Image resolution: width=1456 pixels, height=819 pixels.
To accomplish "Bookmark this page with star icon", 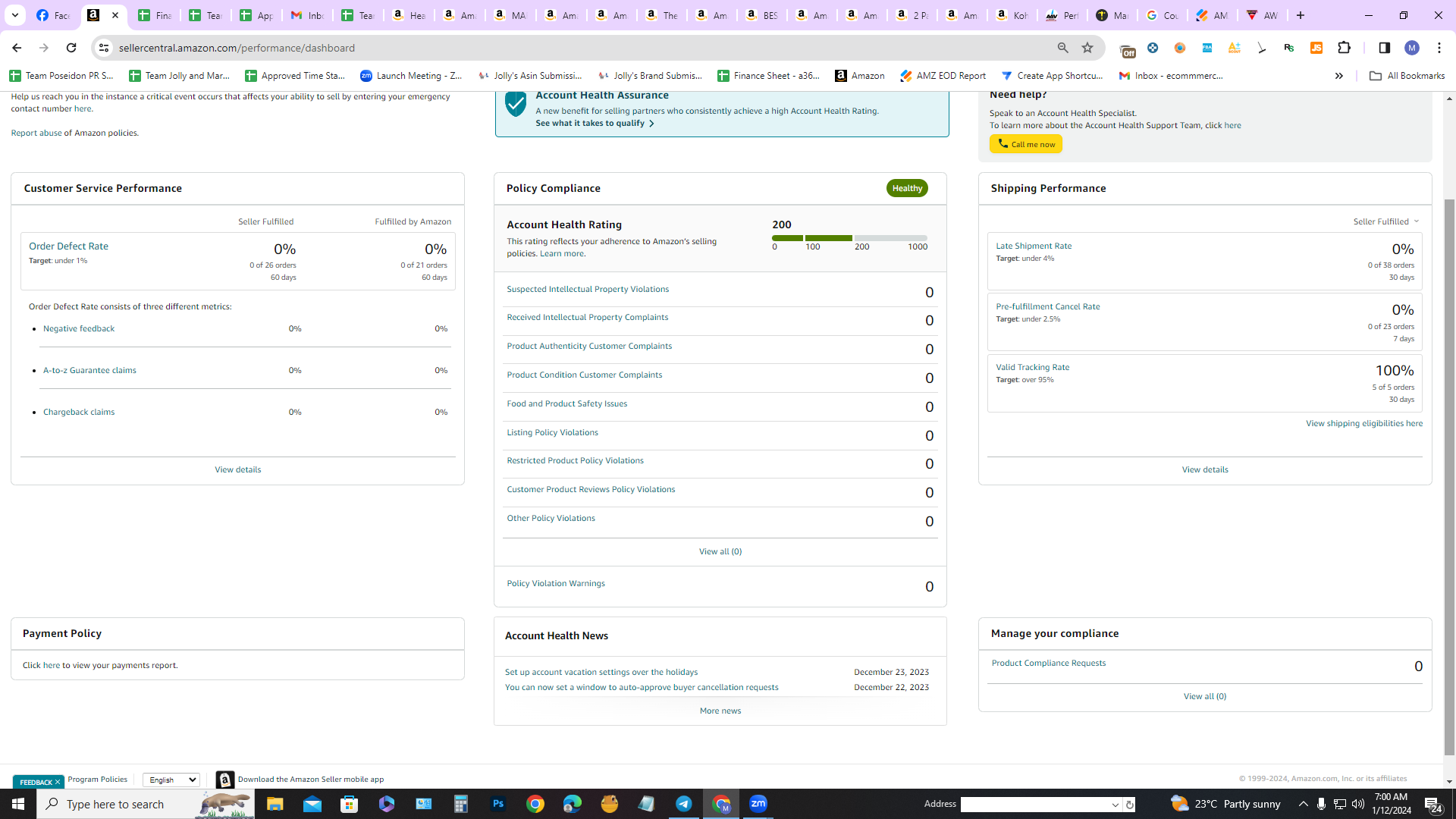I will coord(1087,48).
